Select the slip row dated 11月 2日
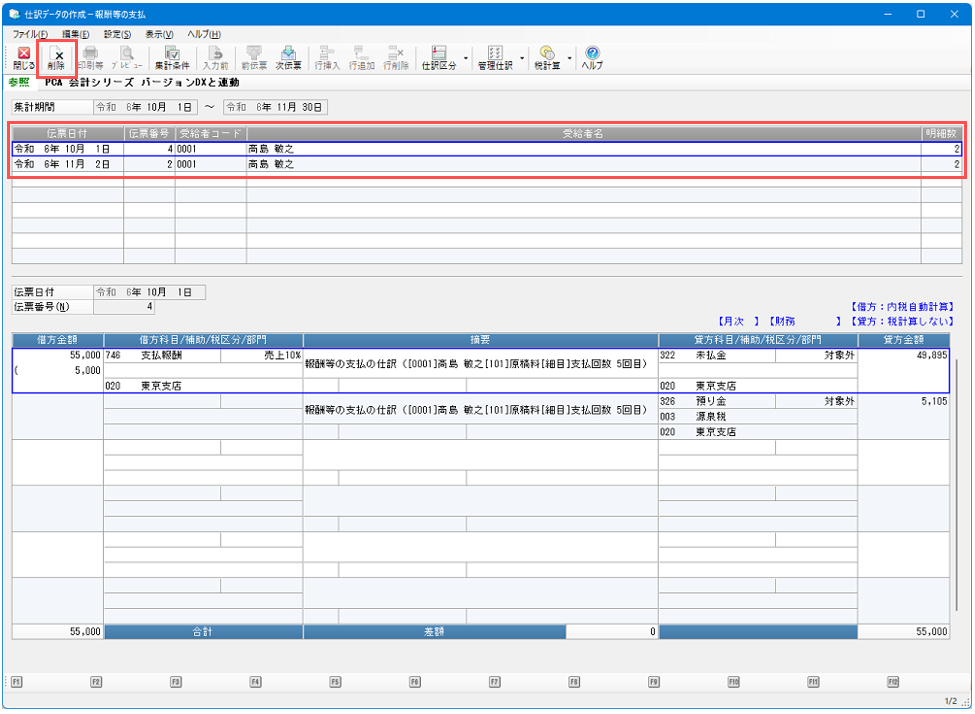This screenshot has height=714, width=975. [x=487, y=164]
